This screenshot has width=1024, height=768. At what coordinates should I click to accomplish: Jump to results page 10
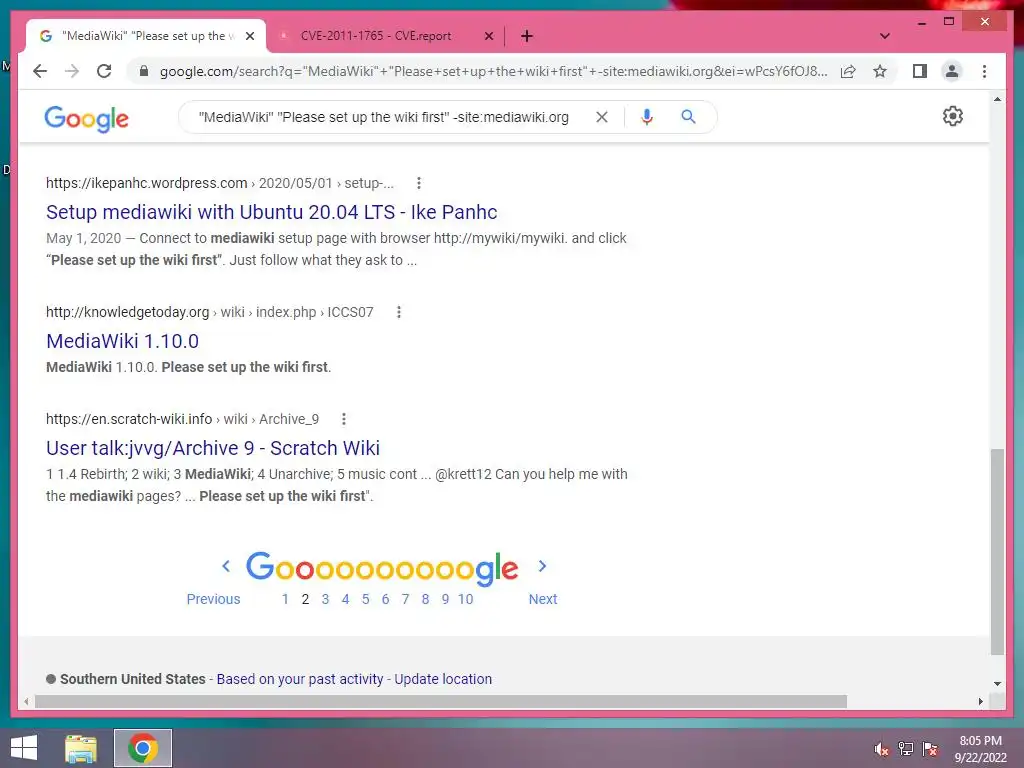coord(465,599)
